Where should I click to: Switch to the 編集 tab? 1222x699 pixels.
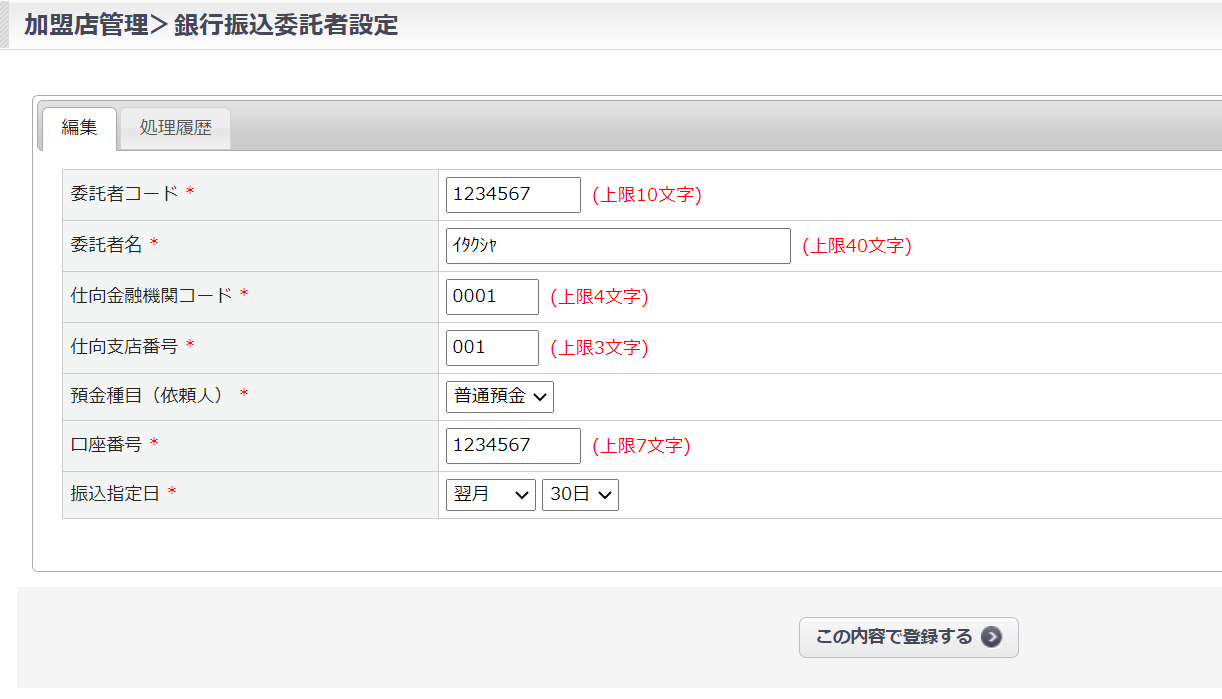[79, 128]
